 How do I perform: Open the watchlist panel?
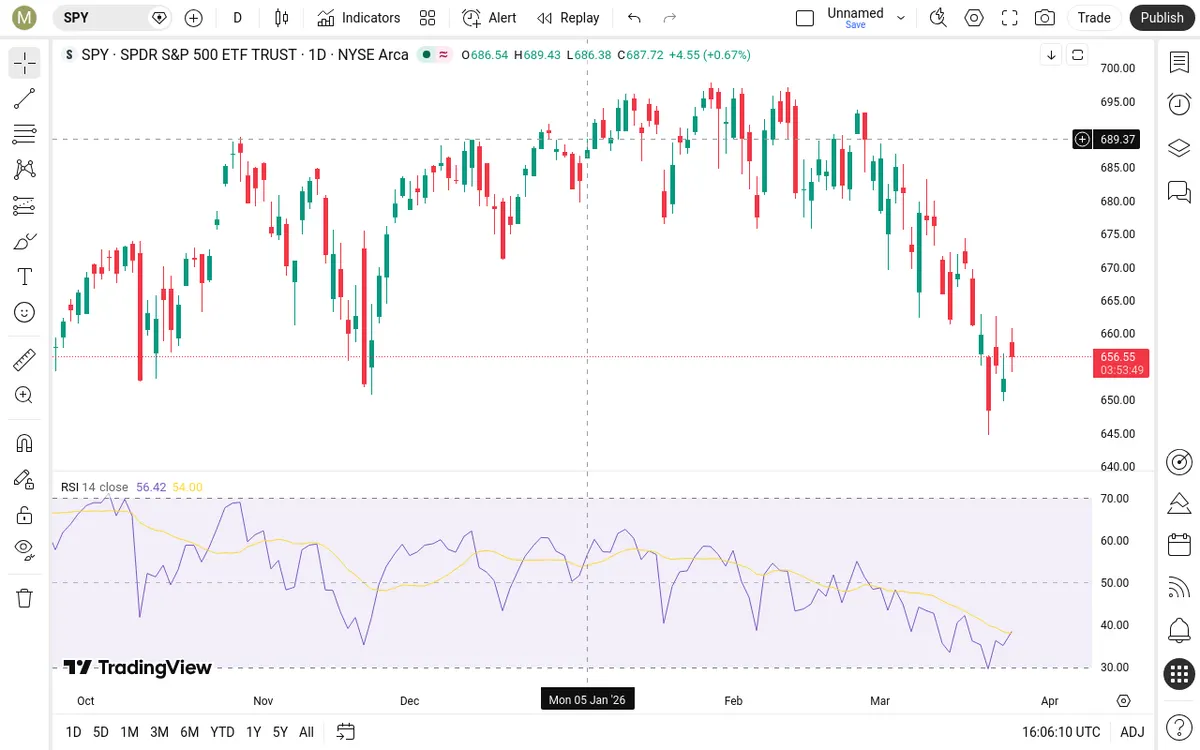tap(1179, 62)
